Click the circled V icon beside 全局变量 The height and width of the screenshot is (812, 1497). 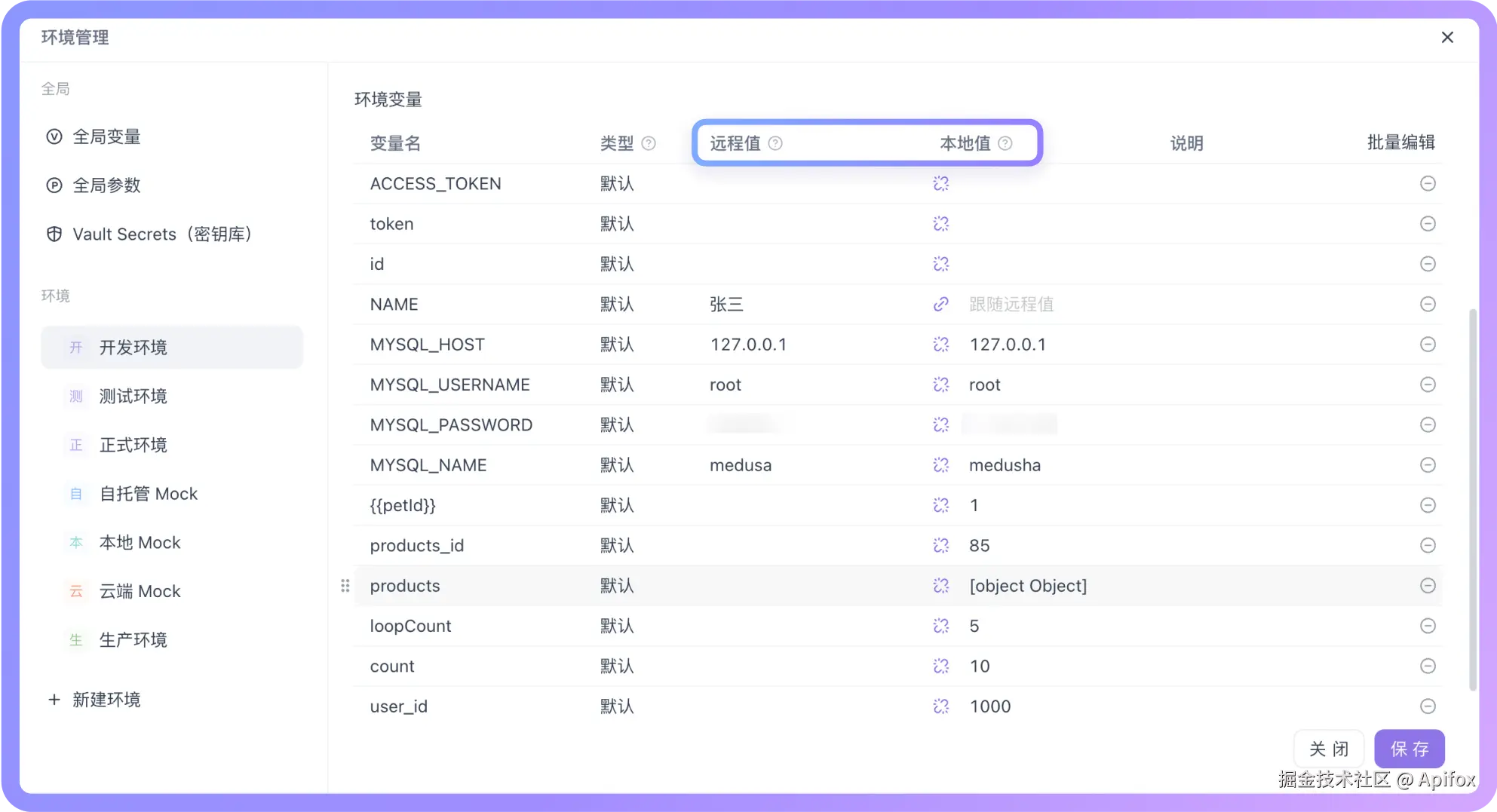click(x=53, y=136)
